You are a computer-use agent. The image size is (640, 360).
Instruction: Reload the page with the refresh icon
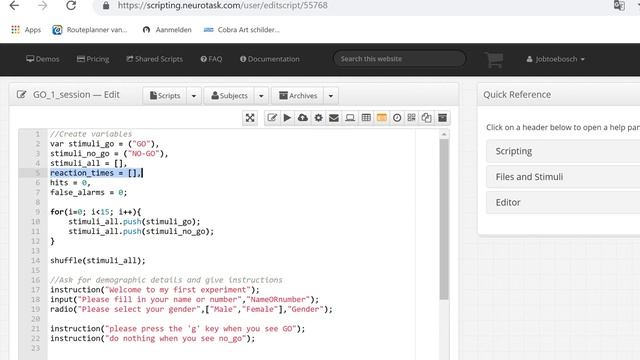71,6
